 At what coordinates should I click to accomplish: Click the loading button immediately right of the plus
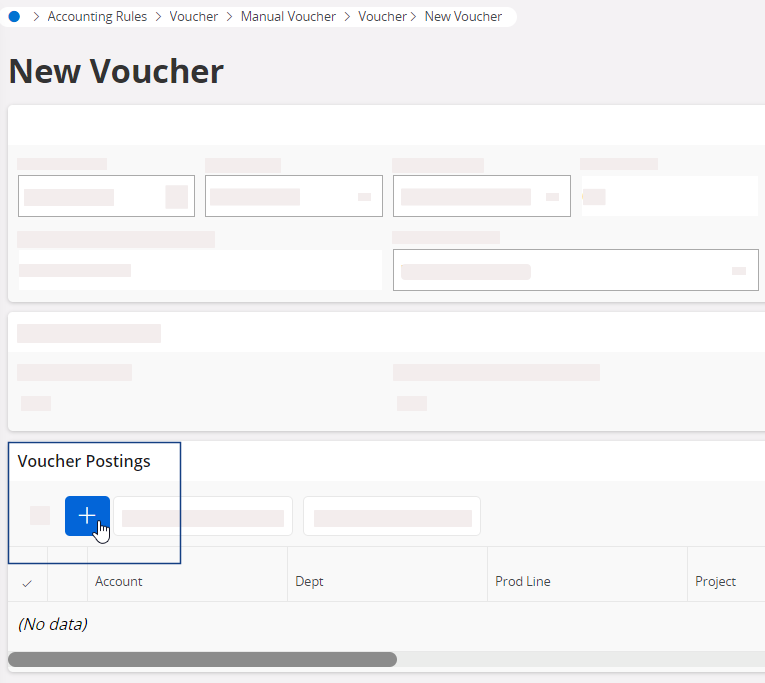tap(203, 517)
